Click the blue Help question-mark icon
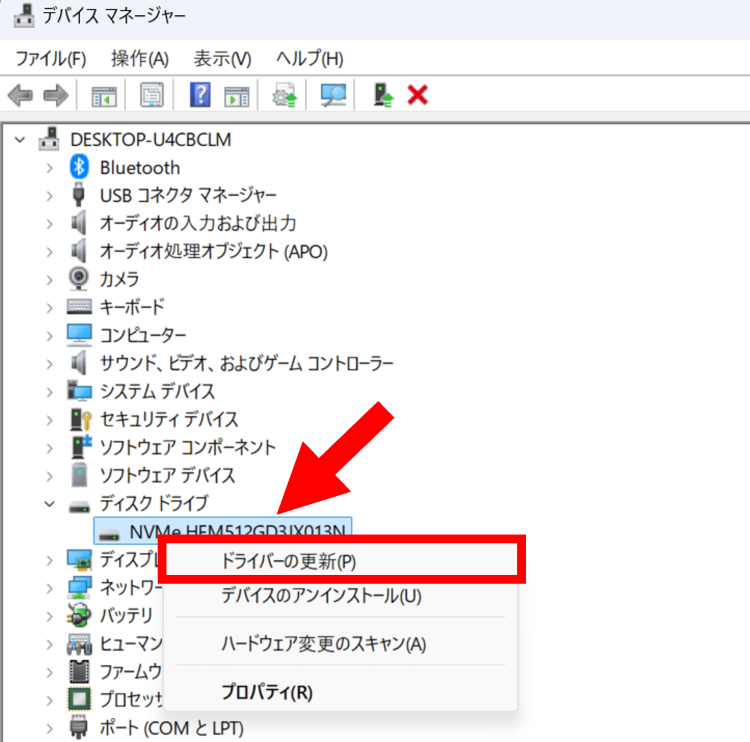Image resolution: width=750 pixels, height=742 pixels. (x=200, y=96)
